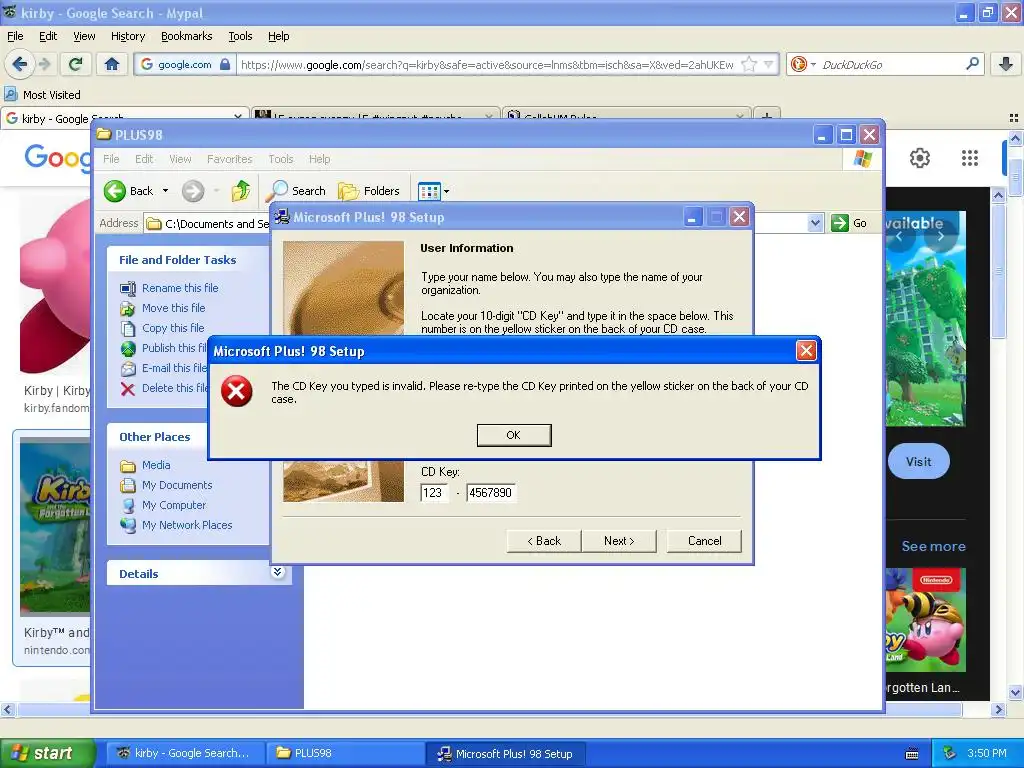The width and height of the screenshot is (1024, 768).
Task: Switch to Microsoft Plus! 98 Setup taskbar button
Action: point(505,753)
